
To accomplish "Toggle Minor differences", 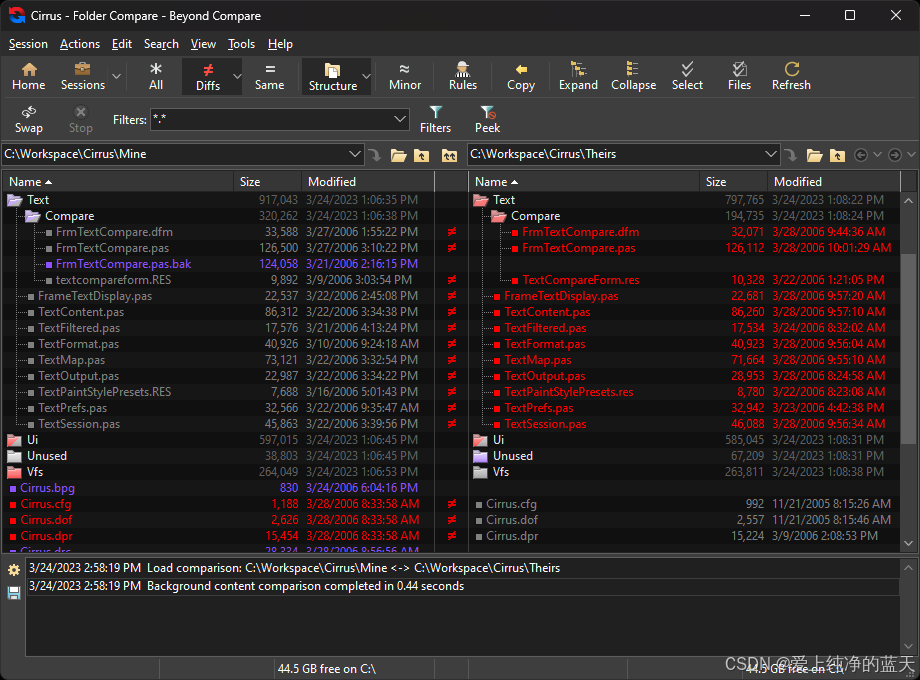I will pyautogui.click(x=405, y=77).
